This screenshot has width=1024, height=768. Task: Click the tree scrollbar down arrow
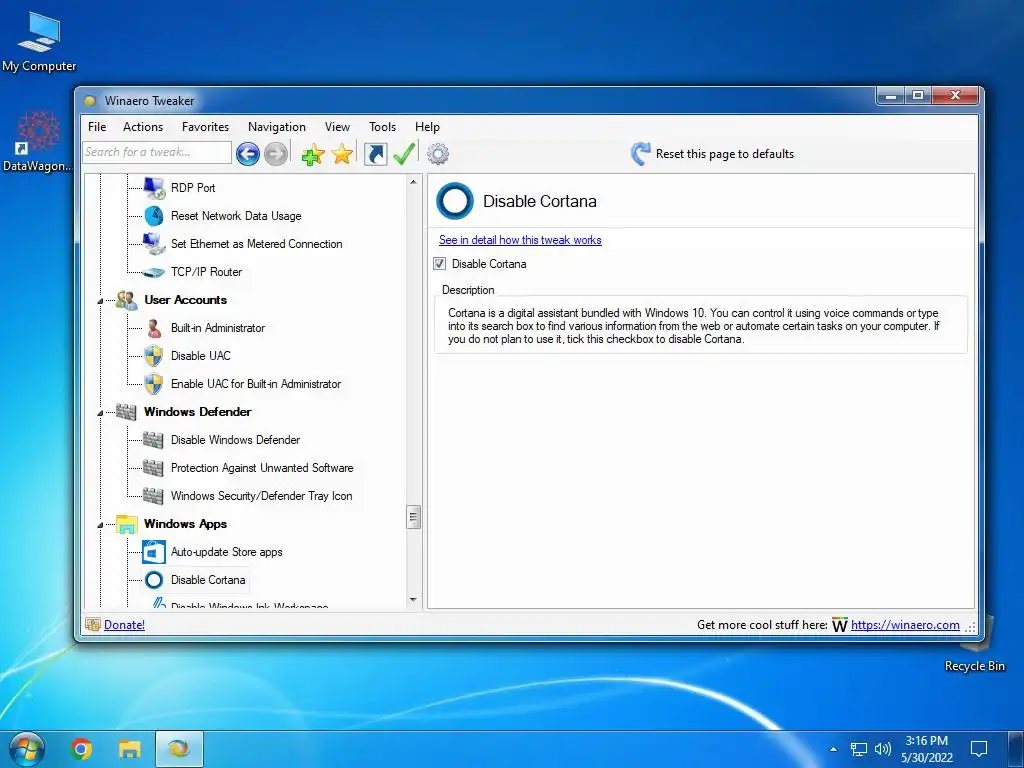point(413,600)
